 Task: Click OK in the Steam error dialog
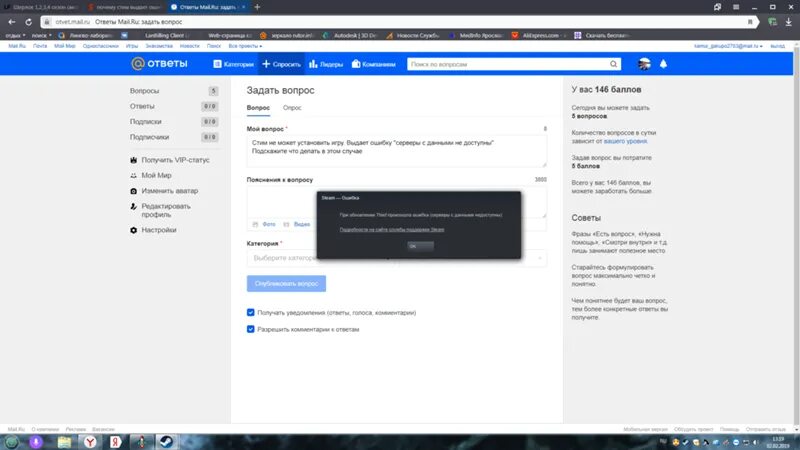(x=420, y=246)
